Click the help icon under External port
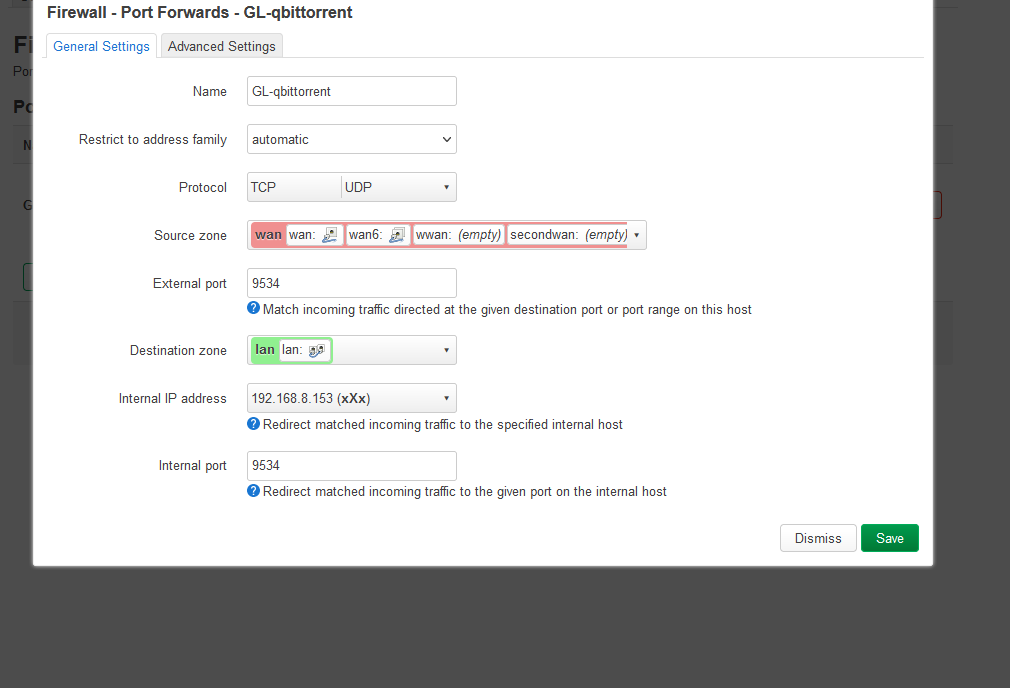Screen dimensions: 1010x688 pyautogui.click(x=254, y=309)
